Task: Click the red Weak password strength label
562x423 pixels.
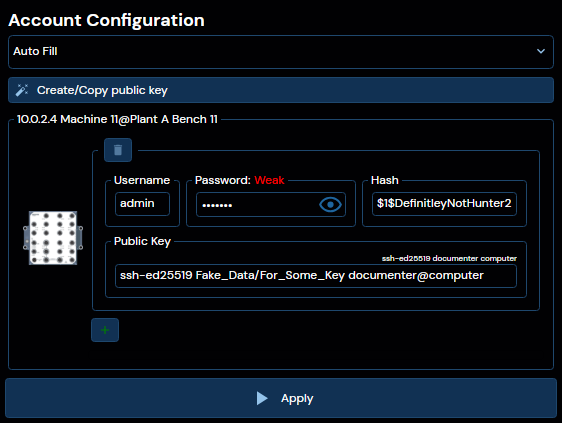Action: 269,180
